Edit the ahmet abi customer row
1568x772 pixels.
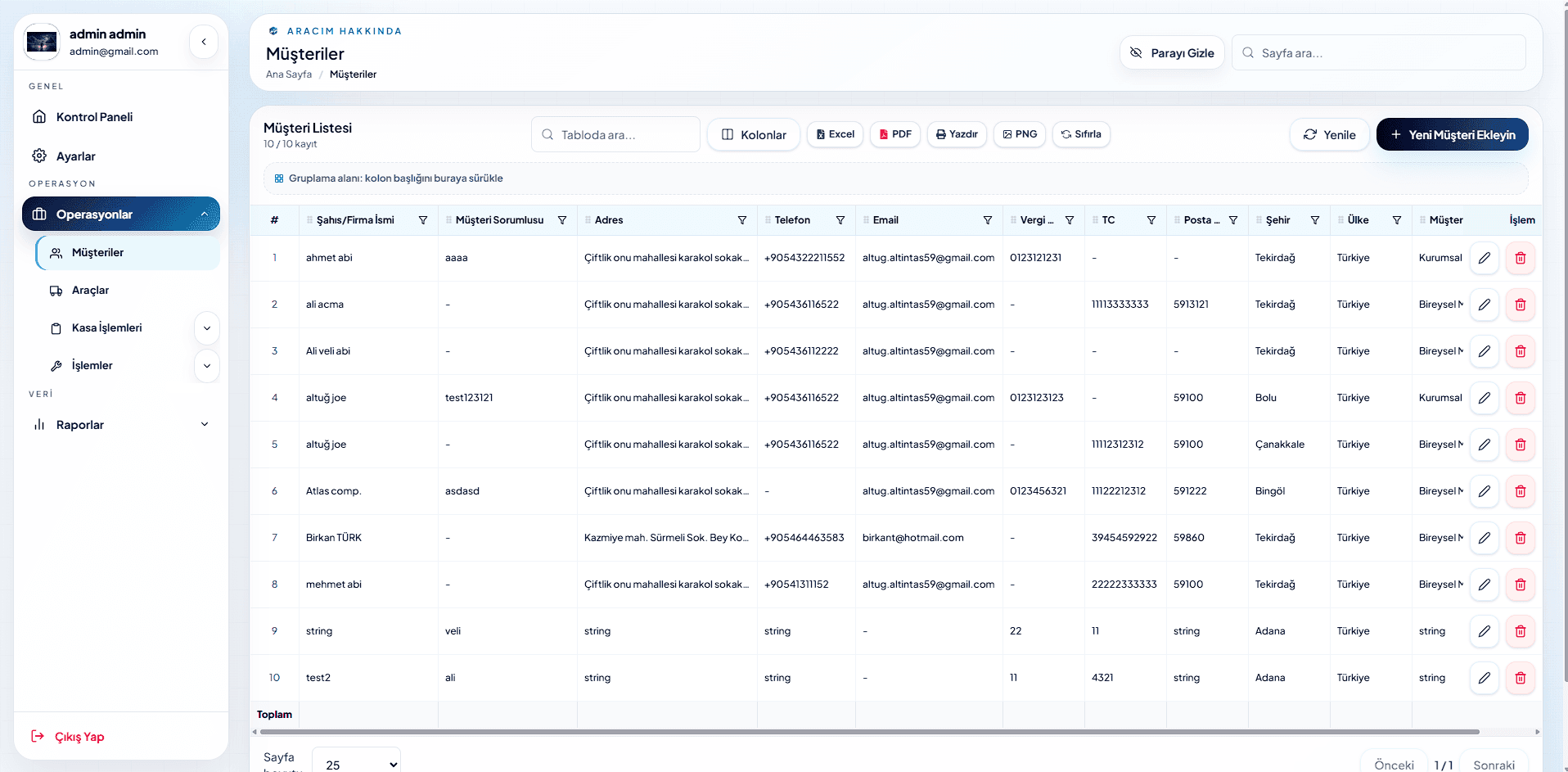[x=1484, y=258]
